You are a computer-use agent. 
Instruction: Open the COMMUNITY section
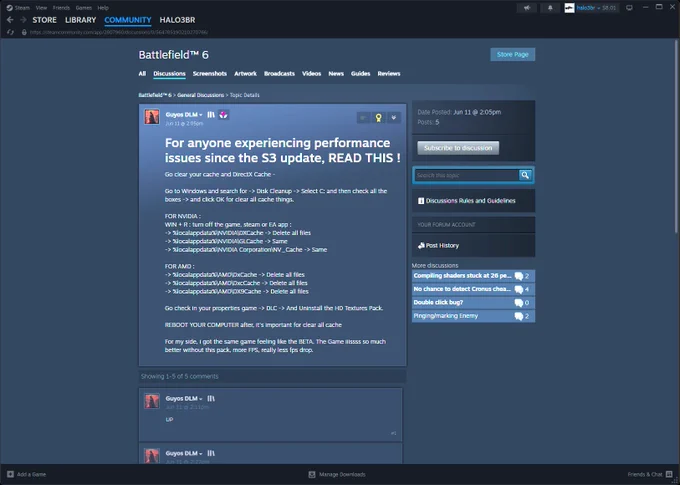128,20
